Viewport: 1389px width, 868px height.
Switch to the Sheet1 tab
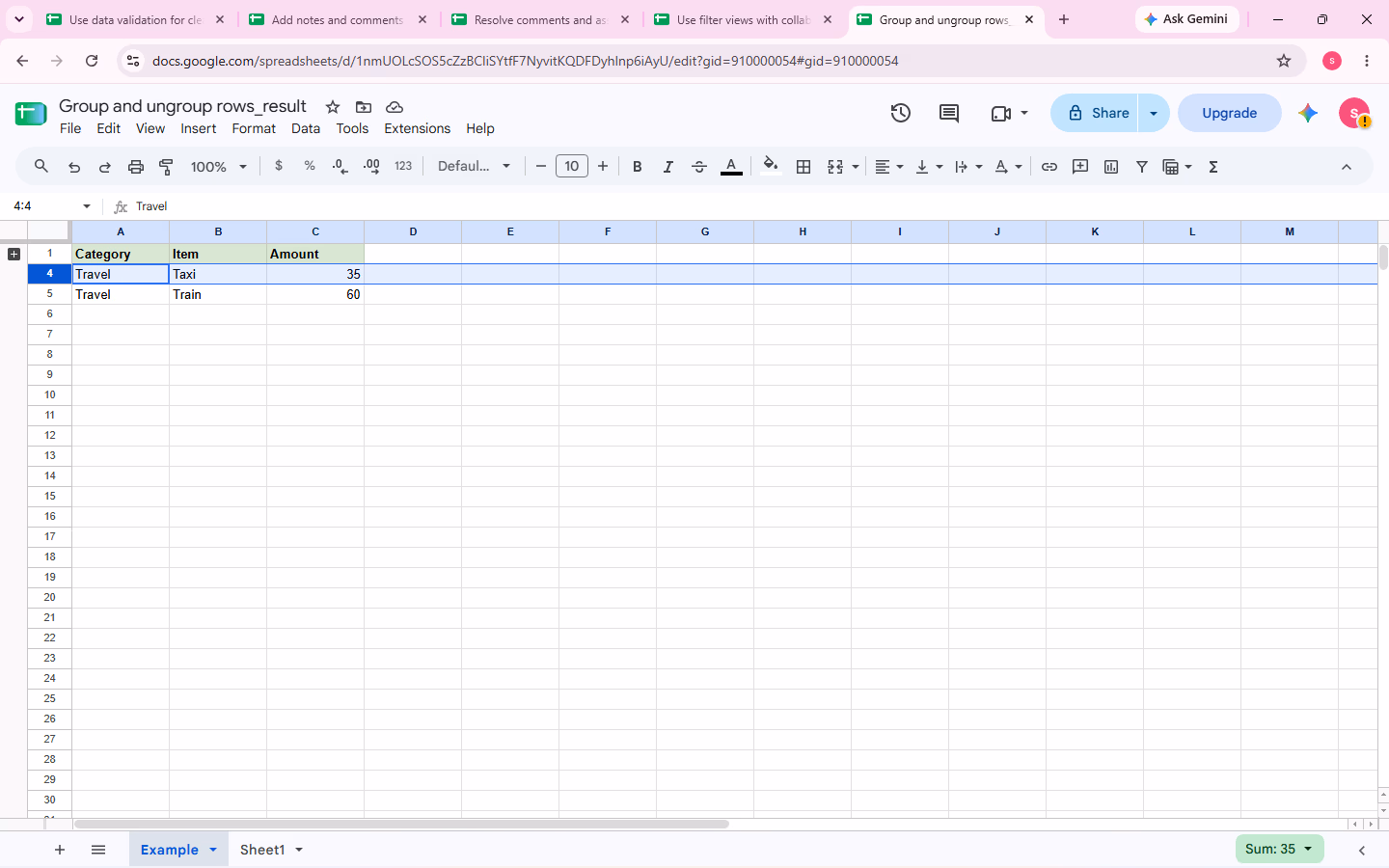[262, 850]
